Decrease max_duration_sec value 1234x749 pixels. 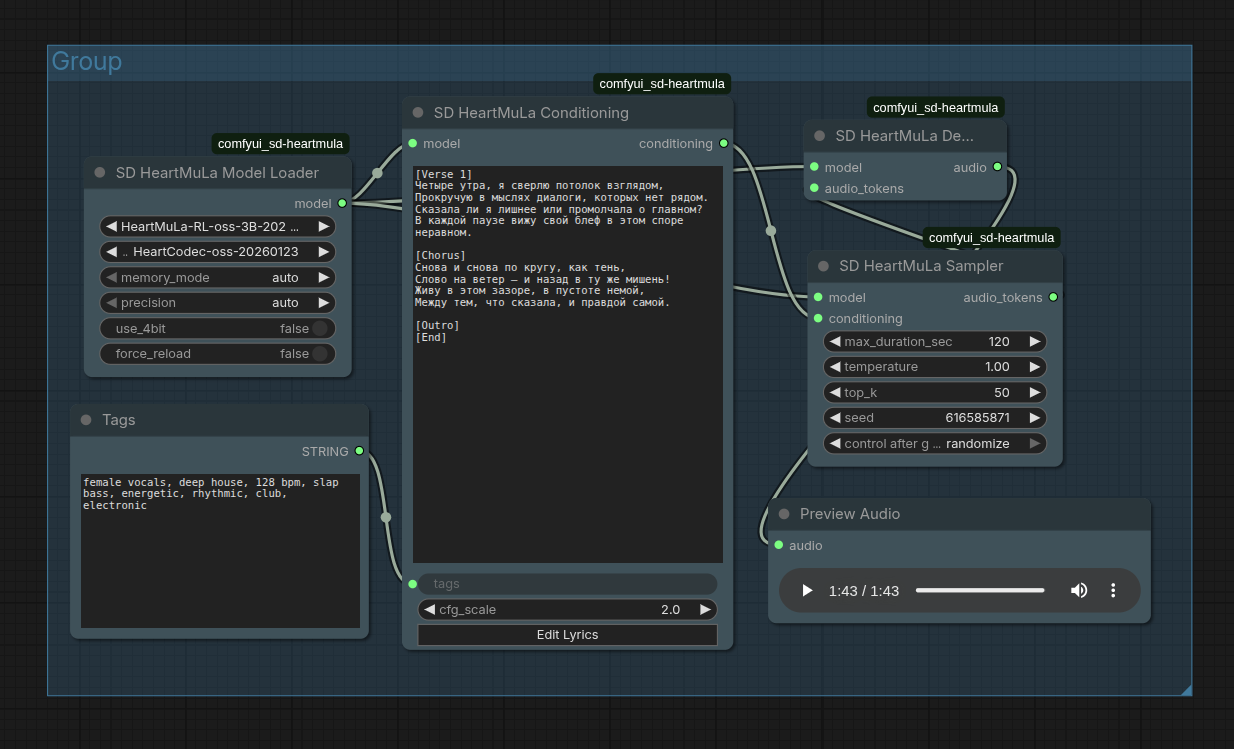click(x=835, y=341)
